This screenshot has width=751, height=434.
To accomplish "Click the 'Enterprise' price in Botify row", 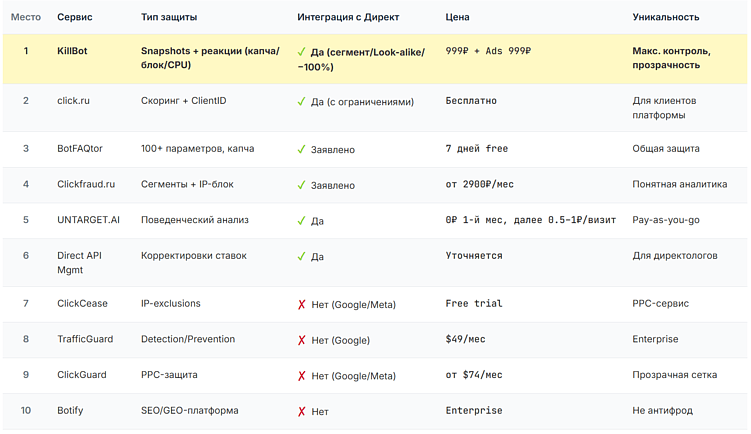I will tap(474, 411).
